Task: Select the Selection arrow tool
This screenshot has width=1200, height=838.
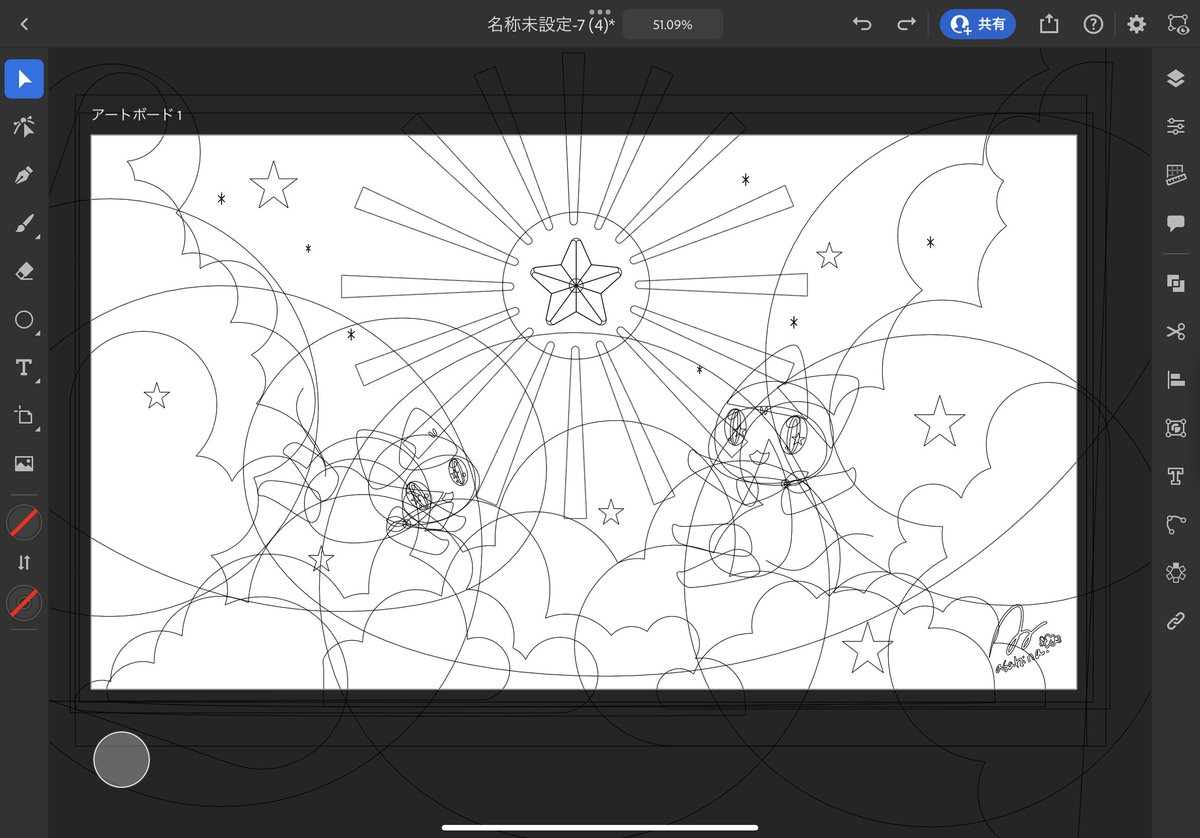Action: coord(24,79)
